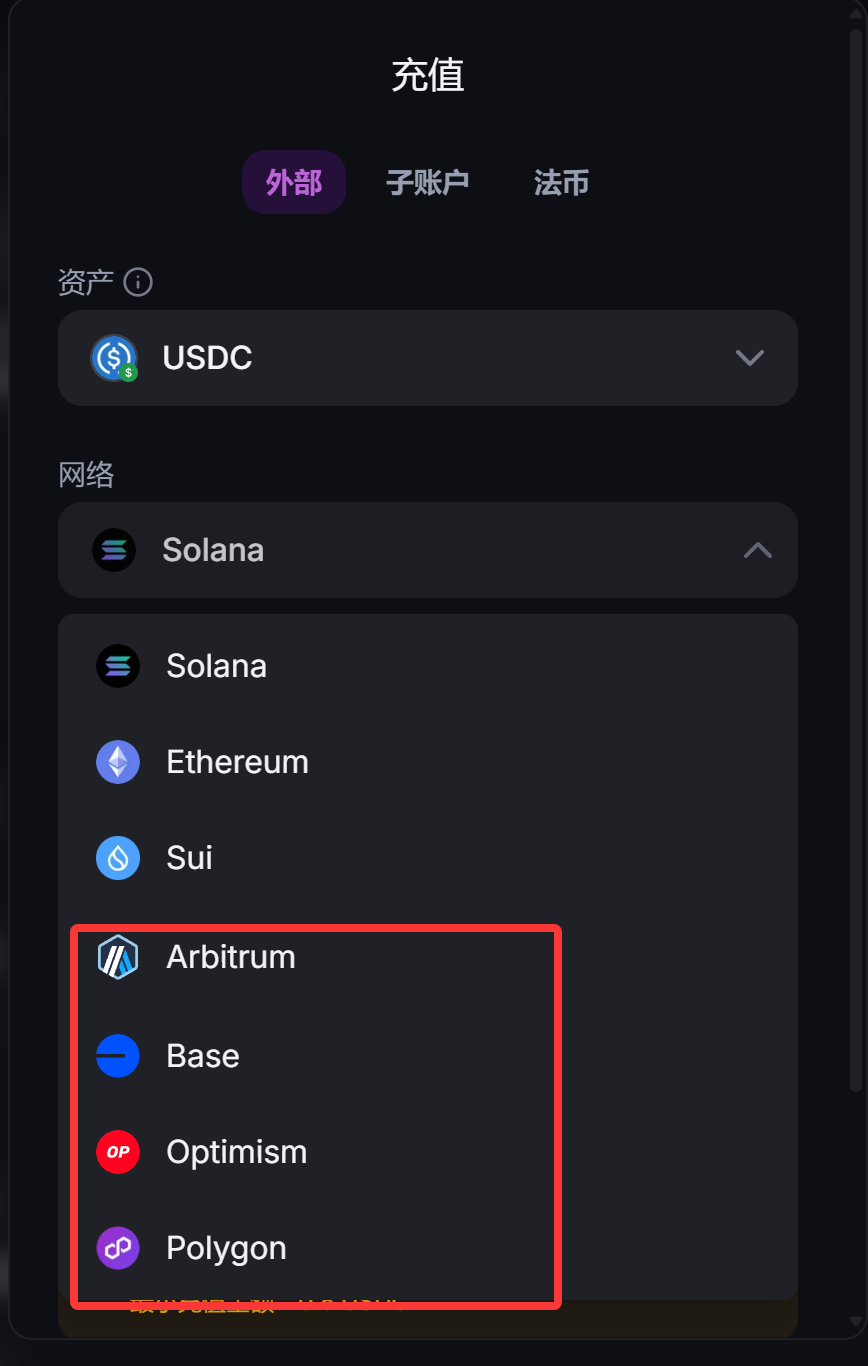This screenshot has height=1366, width=868.
Task: Click the blue Base network icon
Action: pyautogui.click(x=118, y=1056)
